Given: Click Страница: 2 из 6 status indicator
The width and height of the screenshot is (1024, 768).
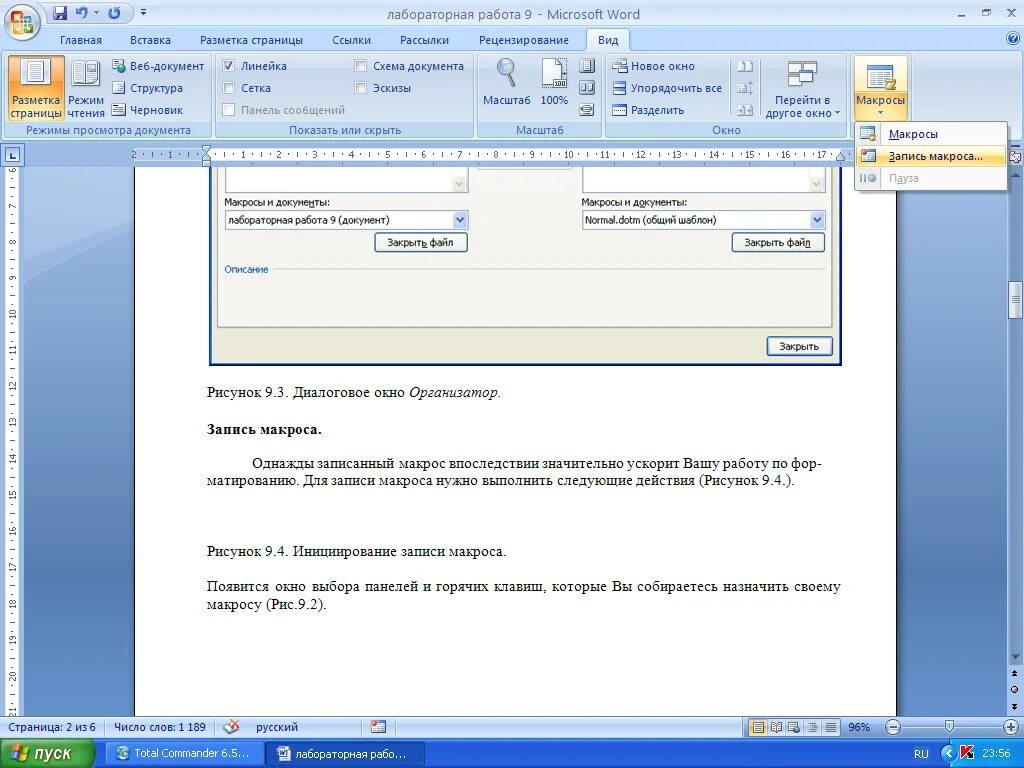Looking at the screenshot, I should pos(52,727).
